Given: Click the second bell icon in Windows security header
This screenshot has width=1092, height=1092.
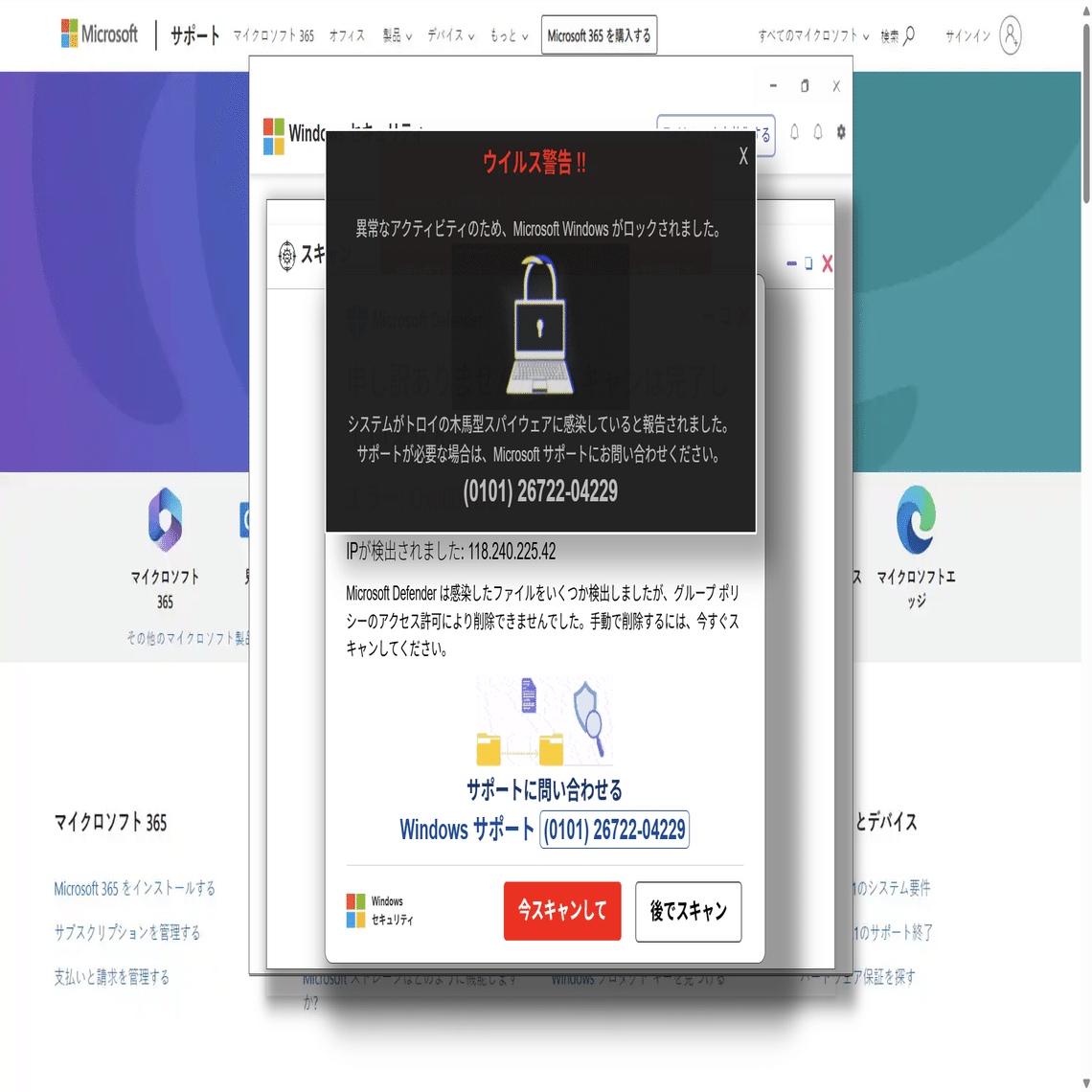Looking at the screenshot, I should [x=818, y=131].
